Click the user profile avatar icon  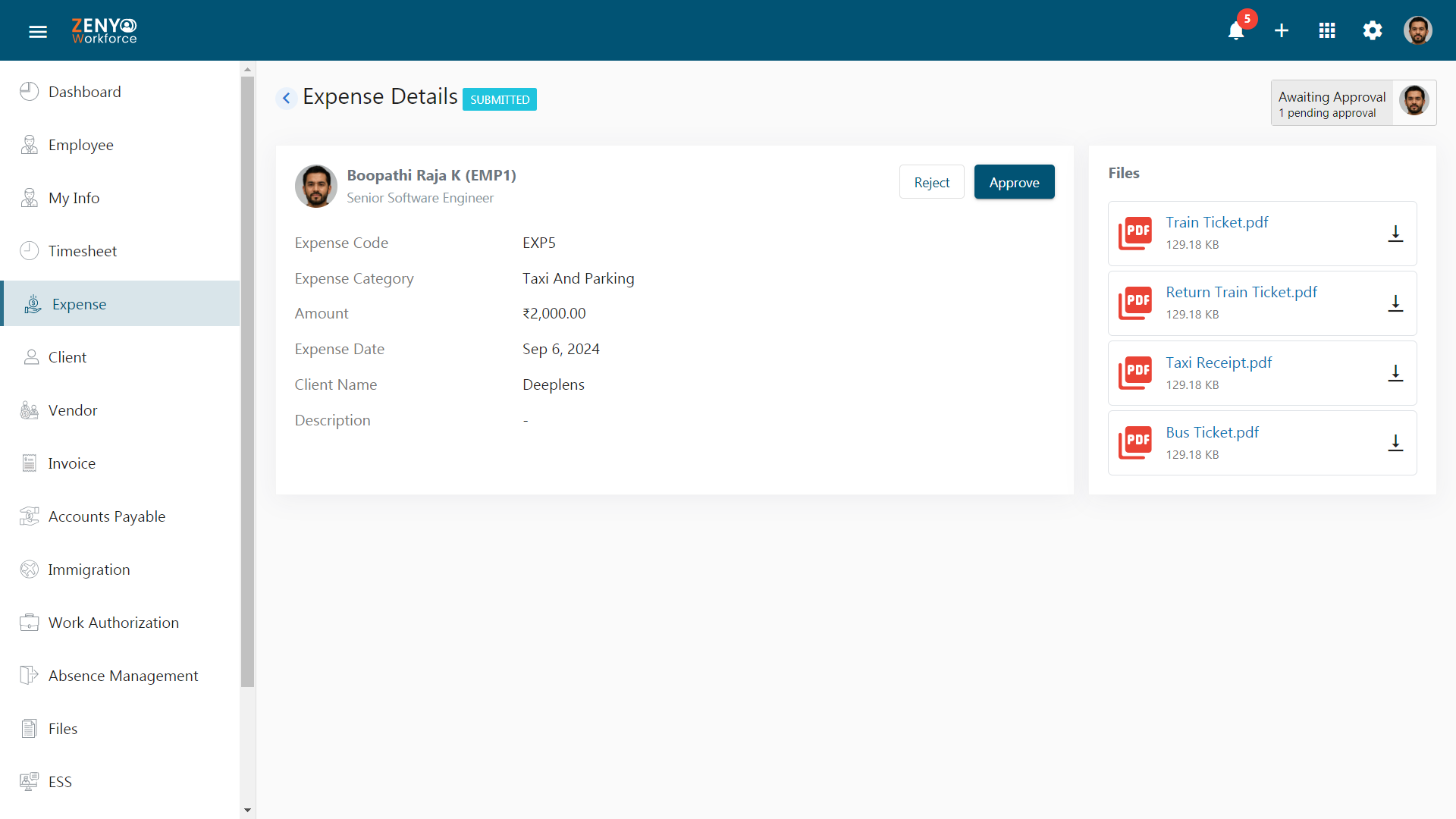1419,30
